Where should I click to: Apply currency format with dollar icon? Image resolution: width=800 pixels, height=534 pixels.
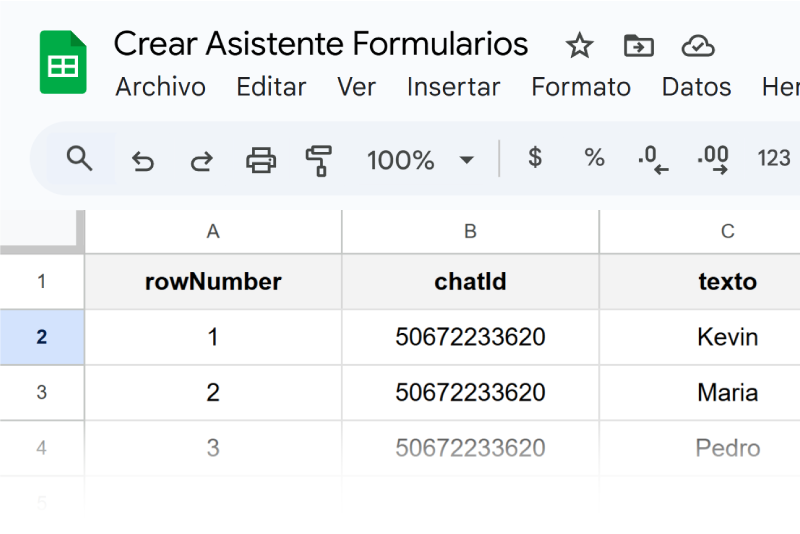(535, 158)
